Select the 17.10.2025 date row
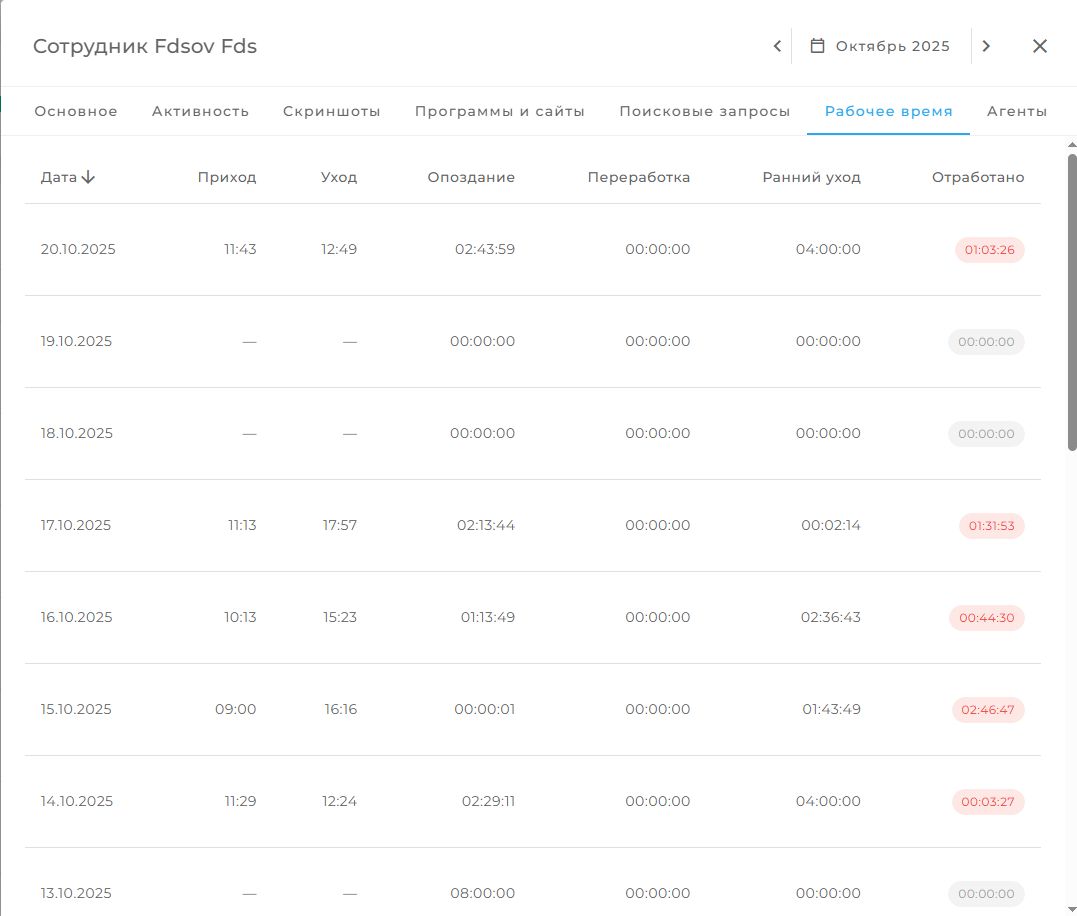Image resolution: width=1077 pixels, height=916 pixels. tap(76, 525)
